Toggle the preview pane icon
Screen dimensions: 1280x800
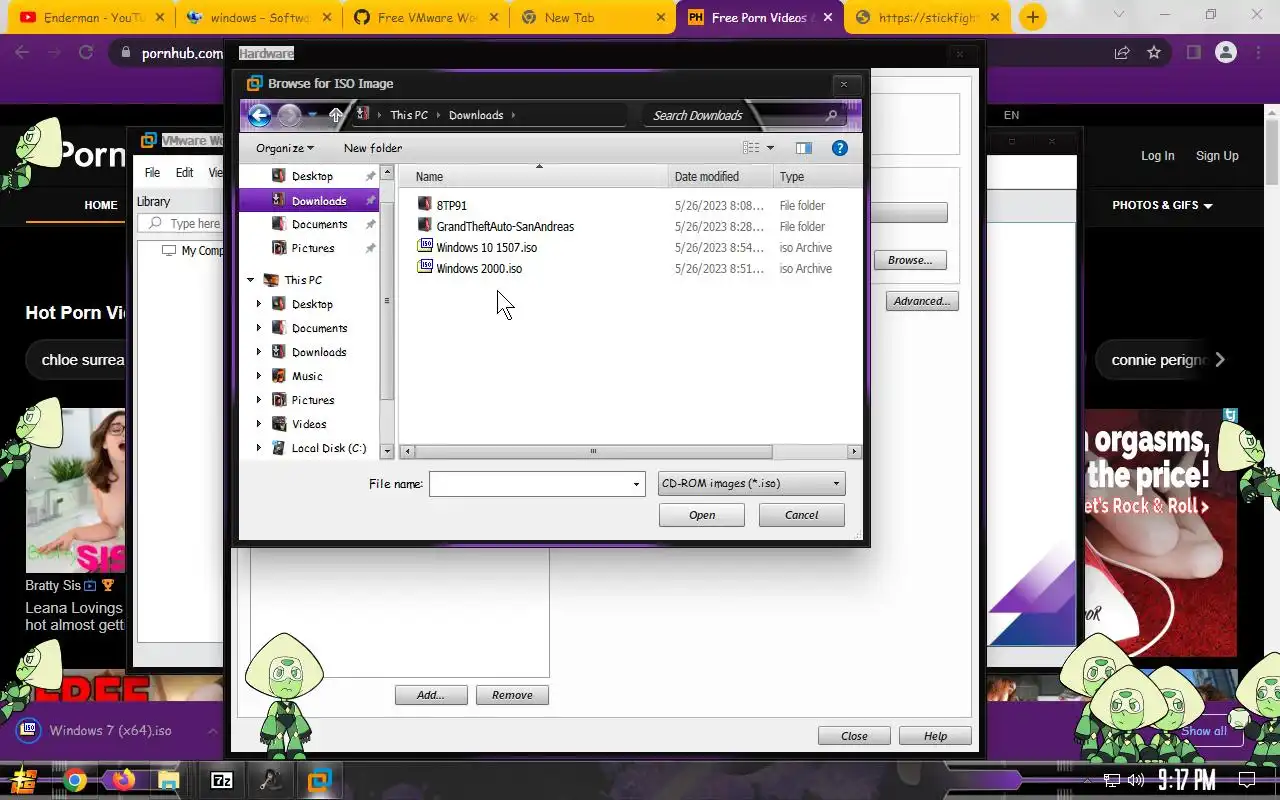point(804,148)
